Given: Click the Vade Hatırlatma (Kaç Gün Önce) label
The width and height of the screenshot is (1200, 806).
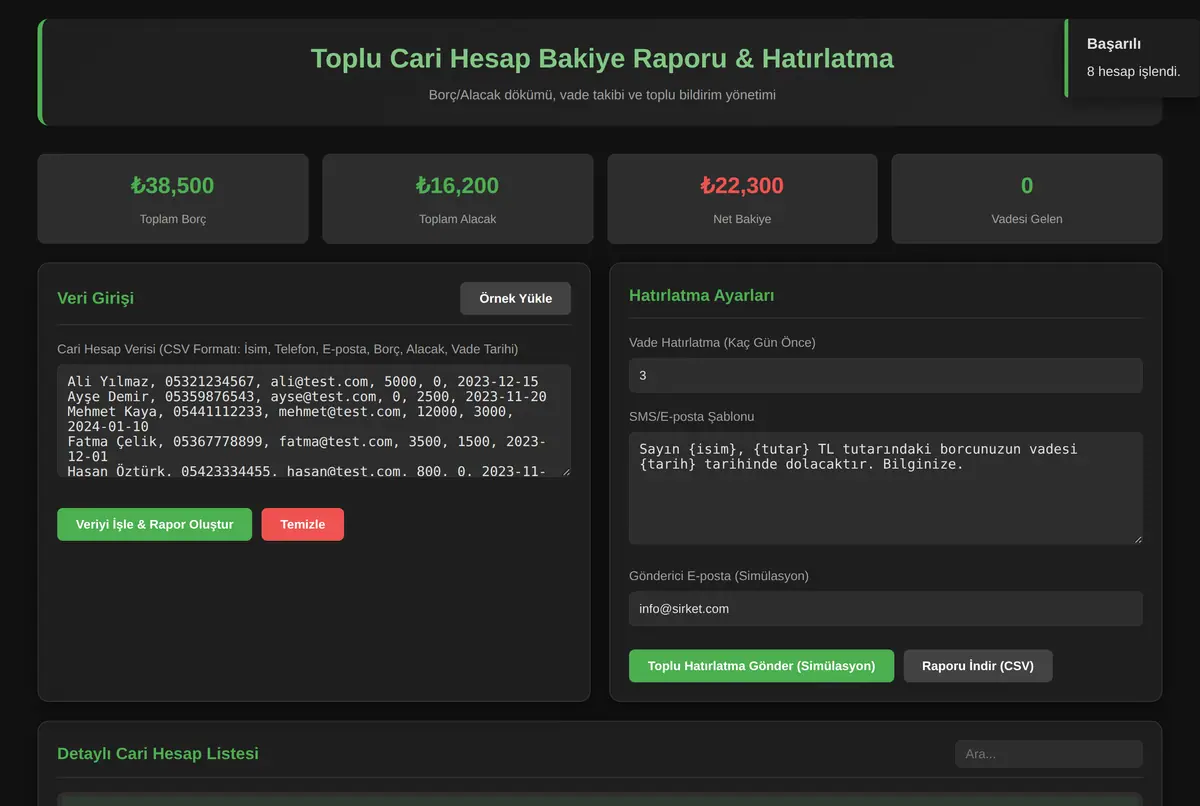Looking at the screenshot, I should 722,343.
